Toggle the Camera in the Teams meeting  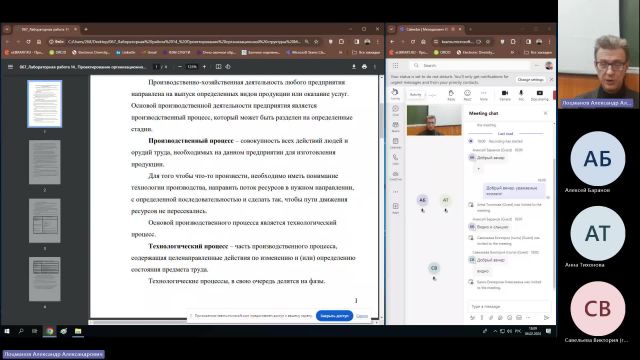[505, 95]
